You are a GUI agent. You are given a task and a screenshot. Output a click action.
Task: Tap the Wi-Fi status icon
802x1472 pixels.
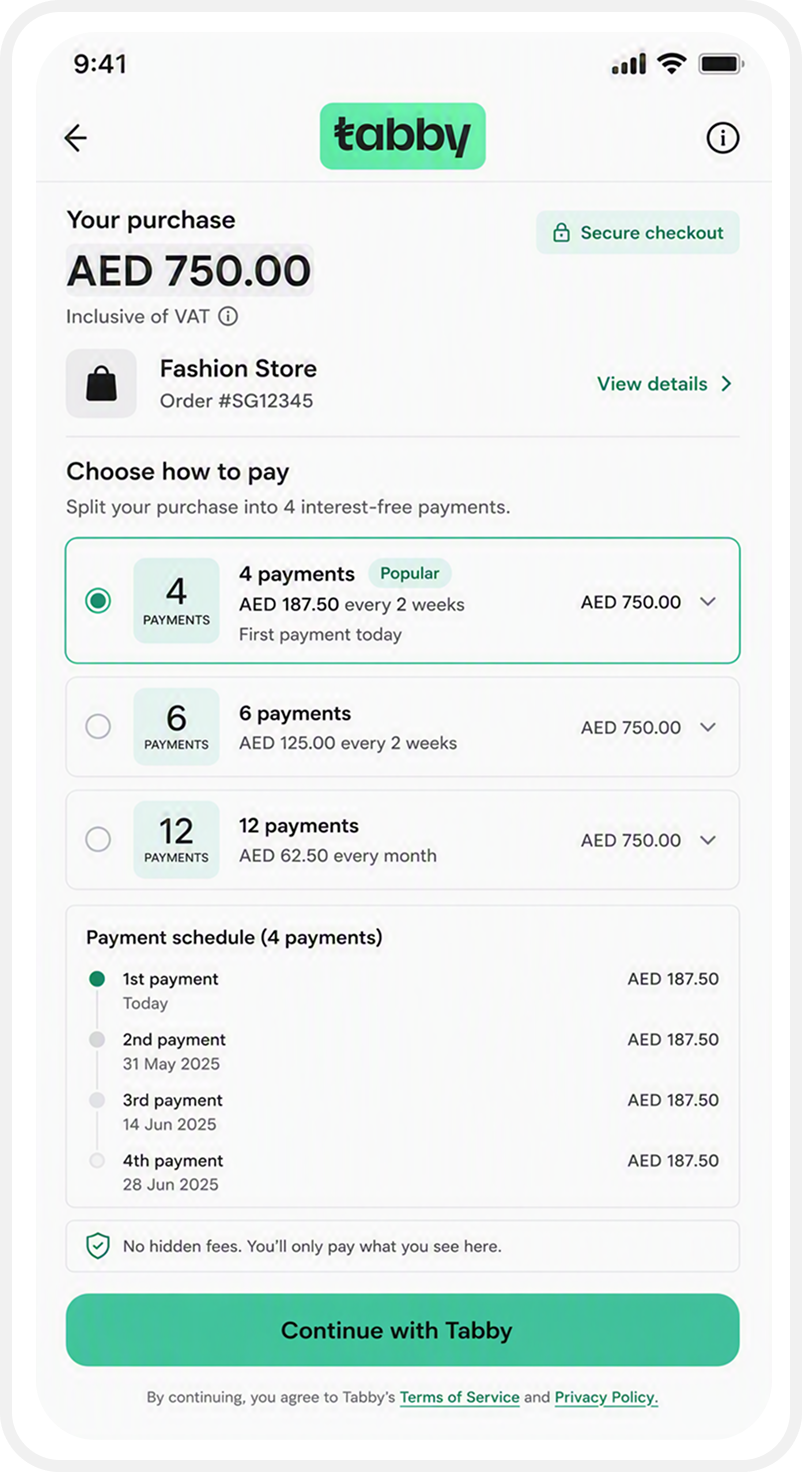(x=672, y=64)
